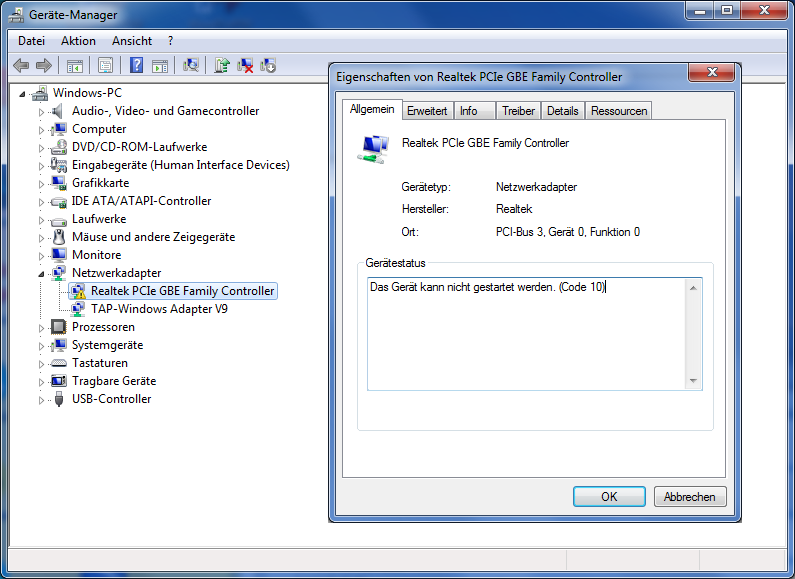The width and height of the screenshot is (795, 579).
Task: Select the Allgemein tab
Action: tap(372, 110)
